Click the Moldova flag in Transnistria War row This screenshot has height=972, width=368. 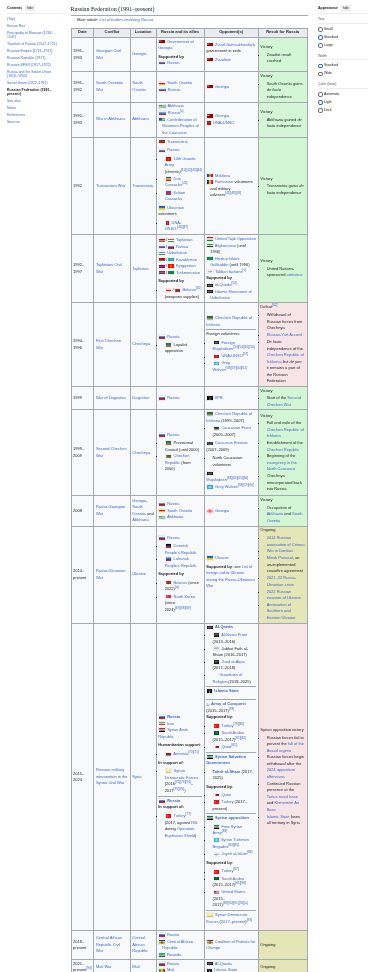(209, 175)
